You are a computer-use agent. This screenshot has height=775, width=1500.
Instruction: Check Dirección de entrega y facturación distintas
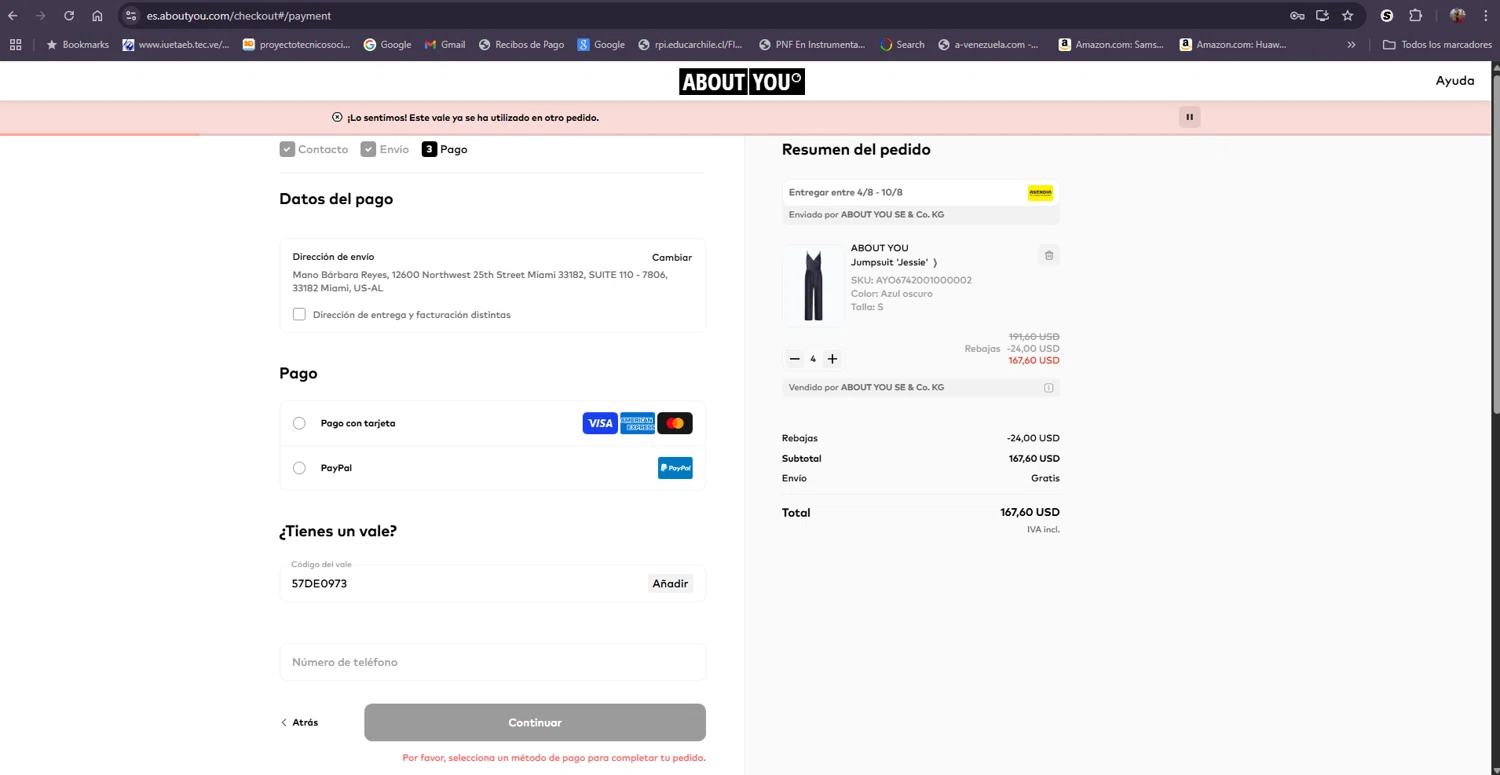299,314
